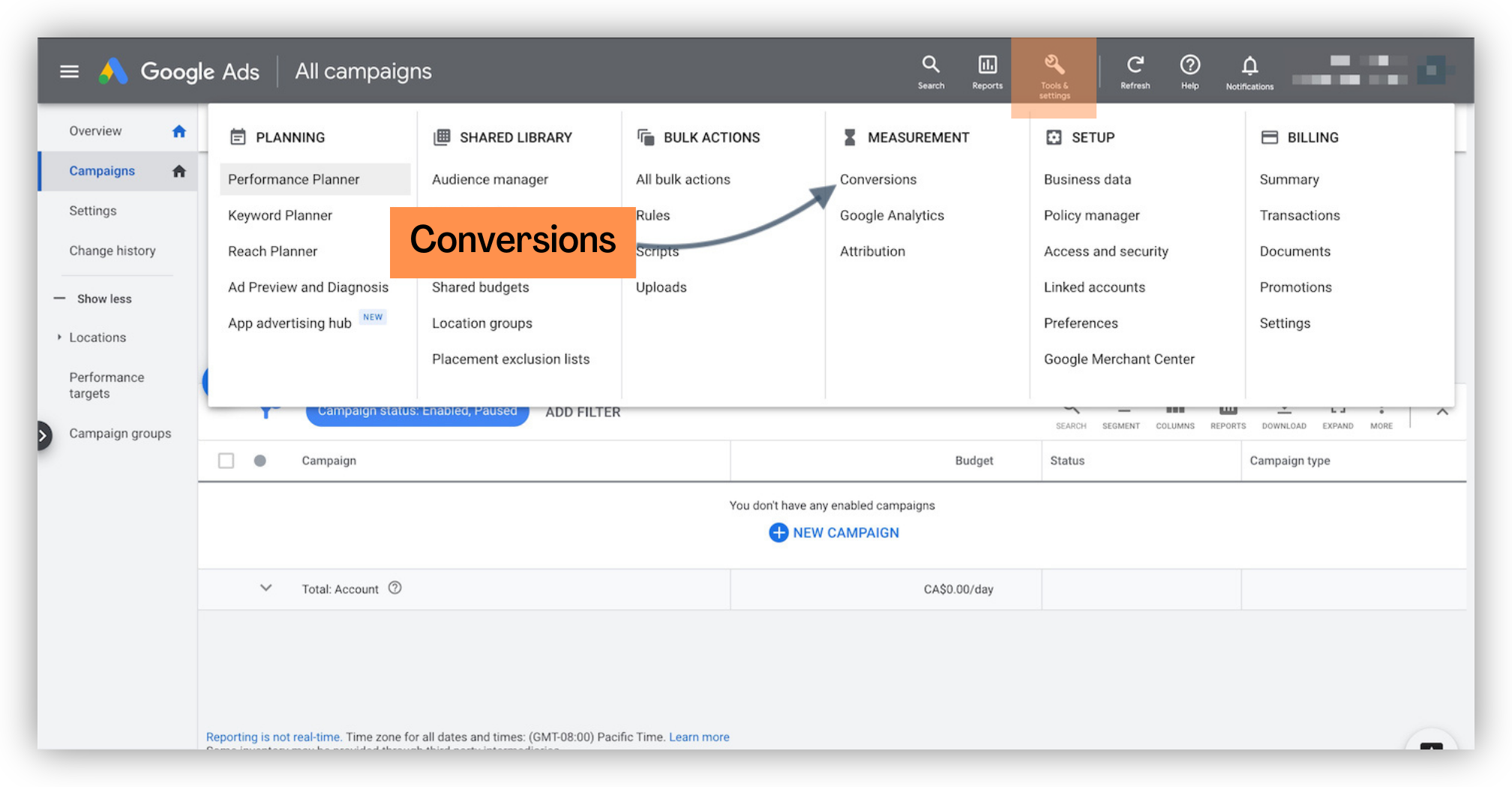Open billing Documents
The width and height of the screenshot is (1512, 787).
1294,251
